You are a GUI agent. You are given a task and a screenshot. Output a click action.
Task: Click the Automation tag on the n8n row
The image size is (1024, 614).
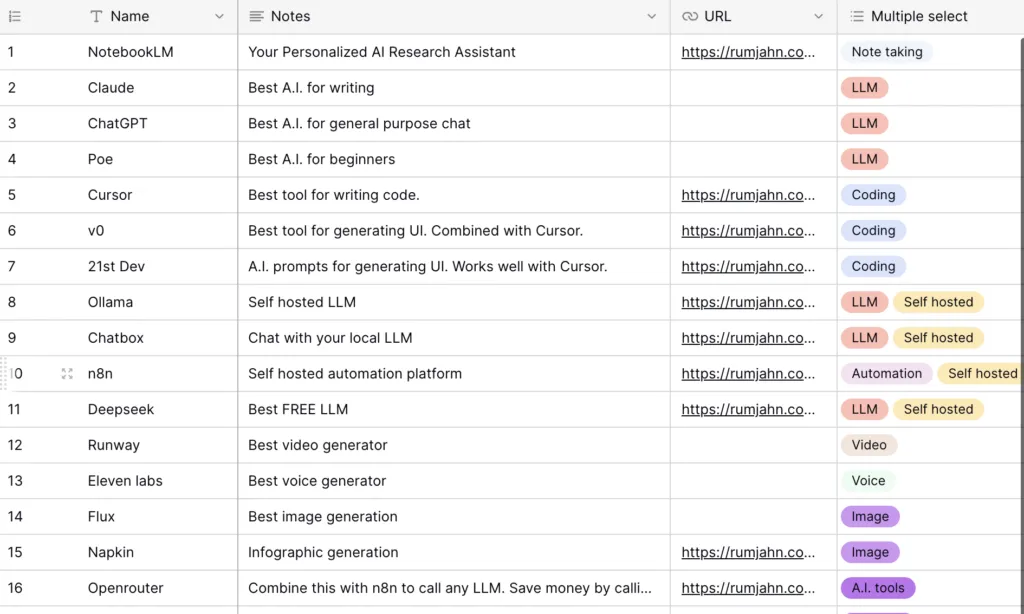886,374
